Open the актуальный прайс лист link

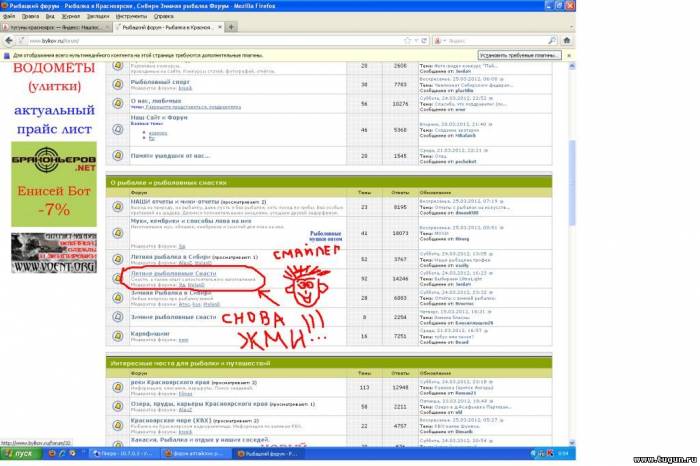pos(54,120)
